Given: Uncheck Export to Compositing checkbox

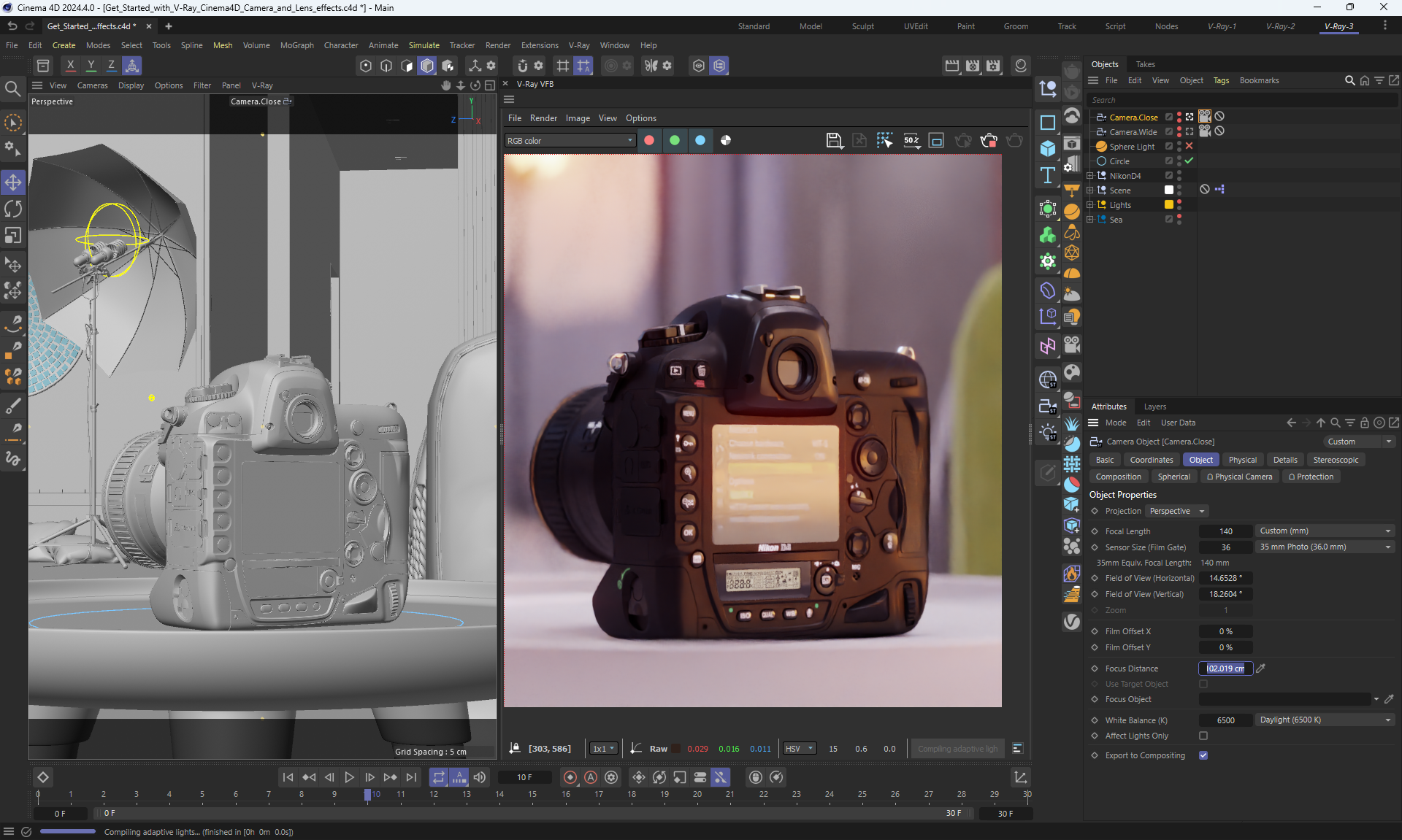Looking at the screenshot, I should [1203, 755].
